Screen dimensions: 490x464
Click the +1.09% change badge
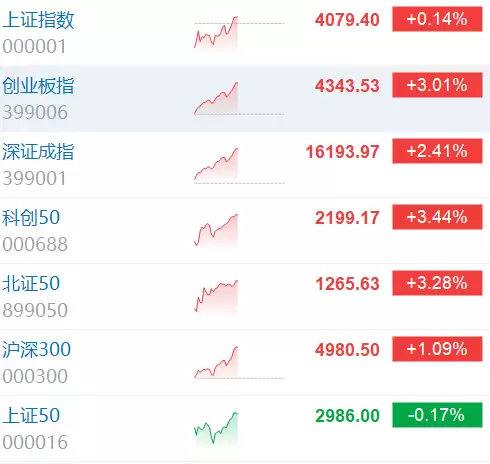[x=437, y=349]
